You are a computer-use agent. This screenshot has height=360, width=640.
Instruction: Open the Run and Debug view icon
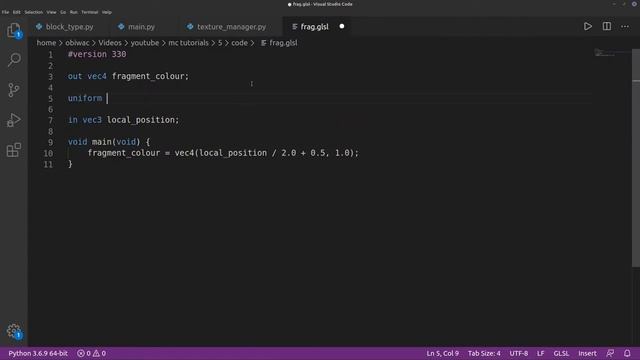tap(14, 120)
